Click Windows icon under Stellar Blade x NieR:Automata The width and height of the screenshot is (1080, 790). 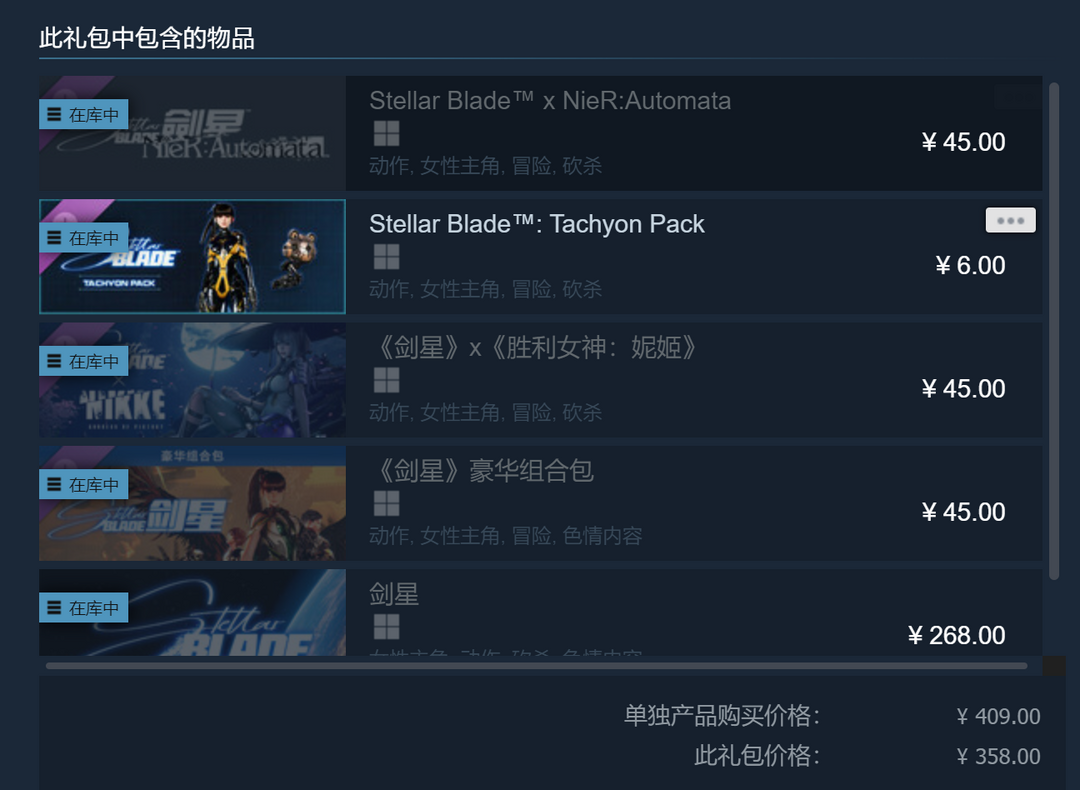(x=386, y=134)
